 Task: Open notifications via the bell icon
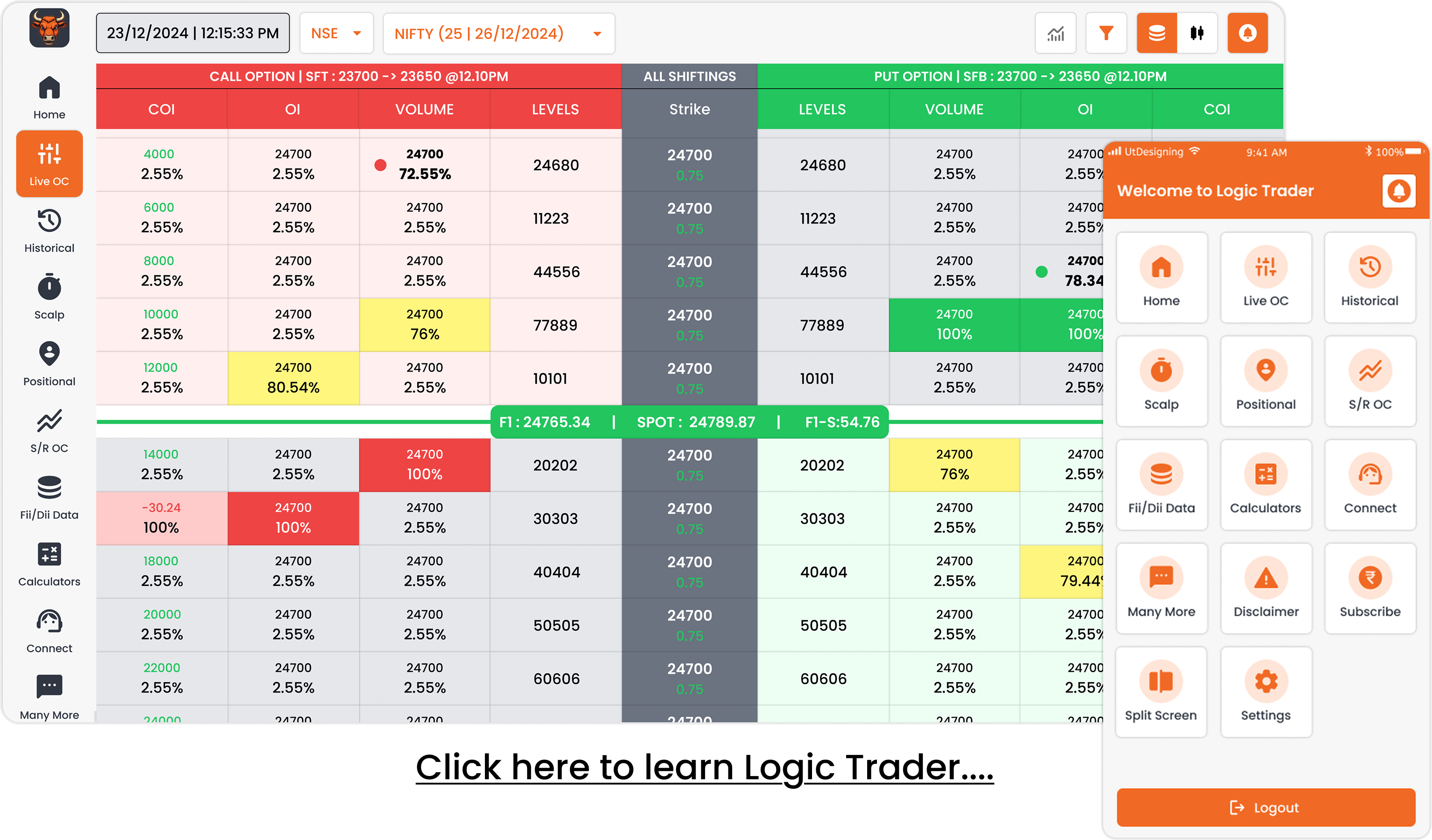(x=1247, y=33)
